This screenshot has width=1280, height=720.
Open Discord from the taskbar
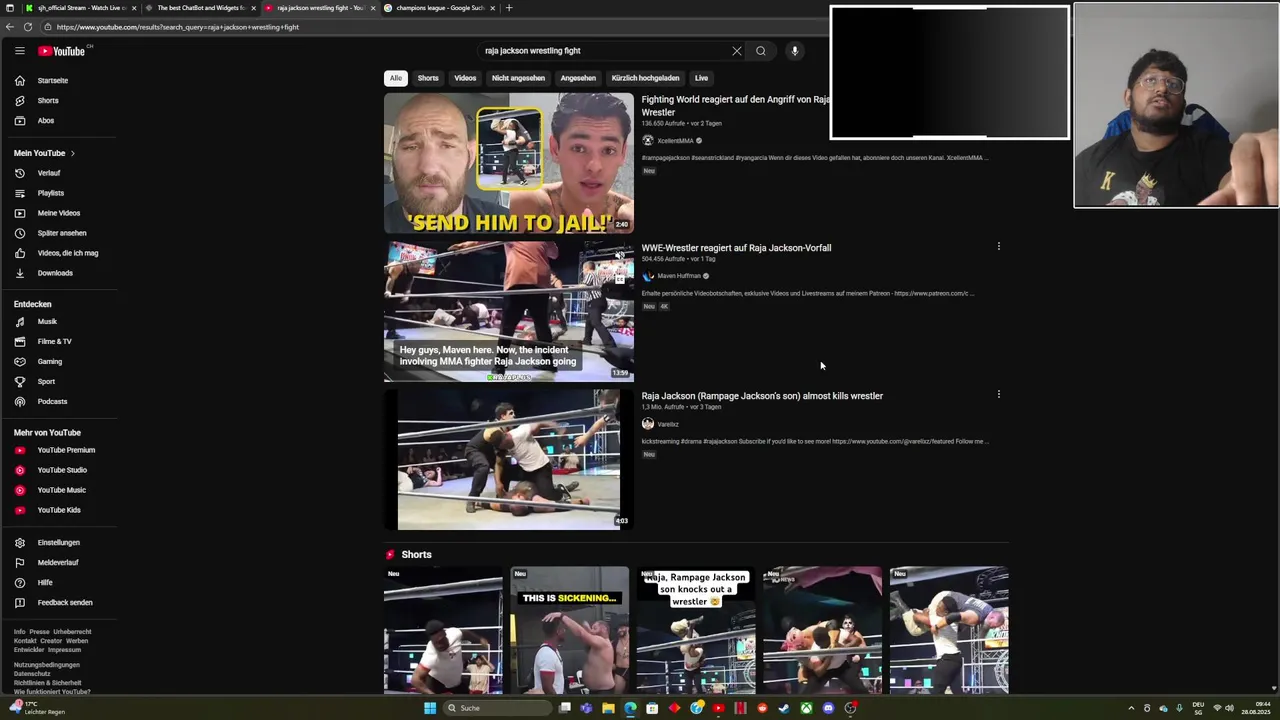pos(828,708)
